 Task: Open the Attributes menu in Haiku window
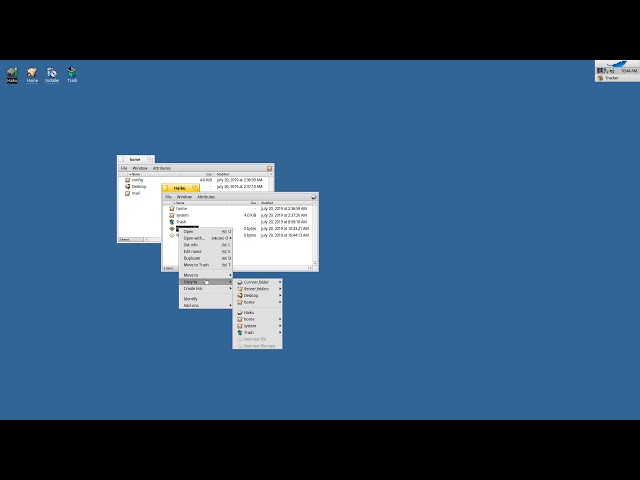click(x=206, y=197)
